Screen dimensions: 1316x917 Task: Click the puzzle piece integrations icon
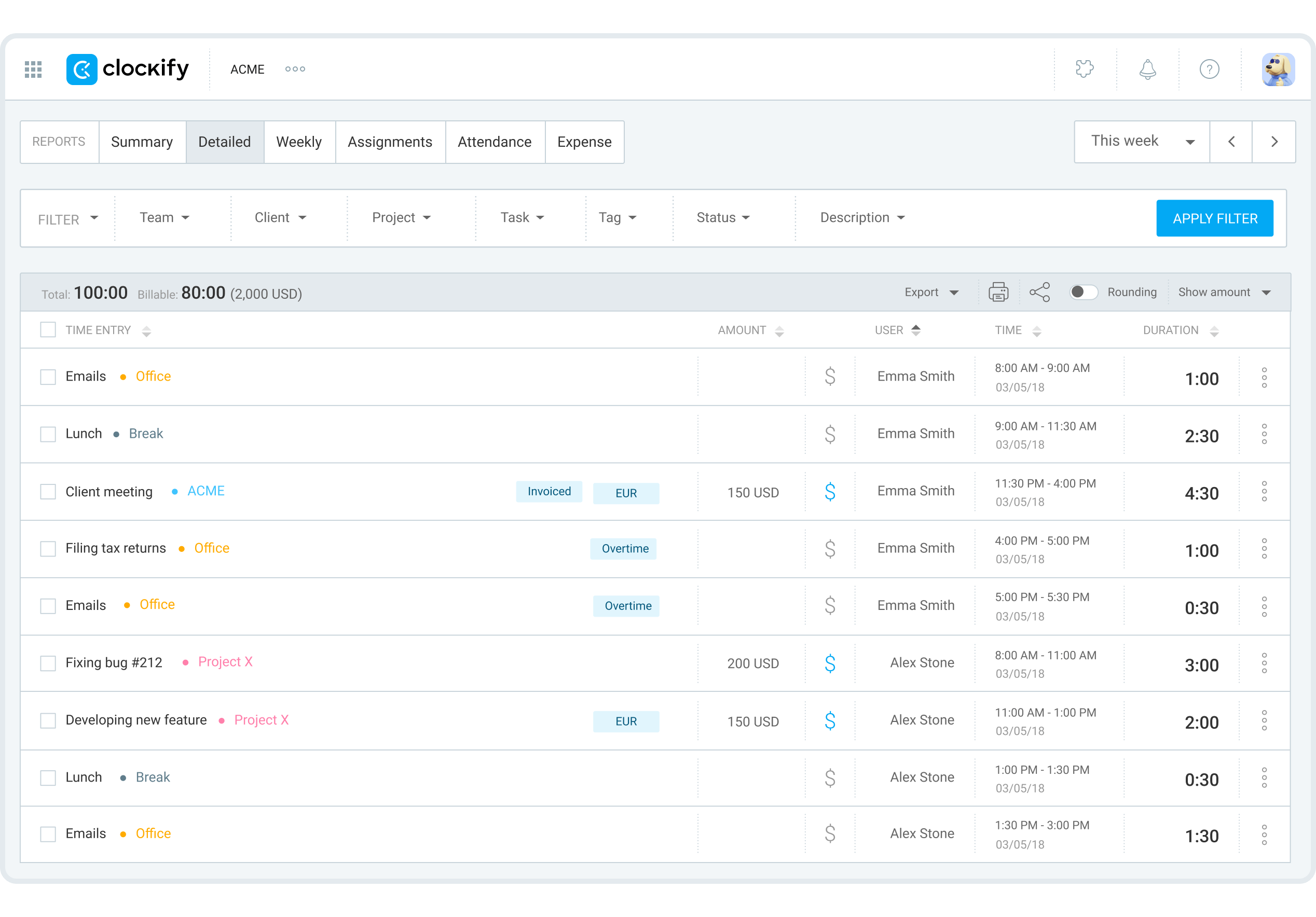click(x=1085, y=70)
